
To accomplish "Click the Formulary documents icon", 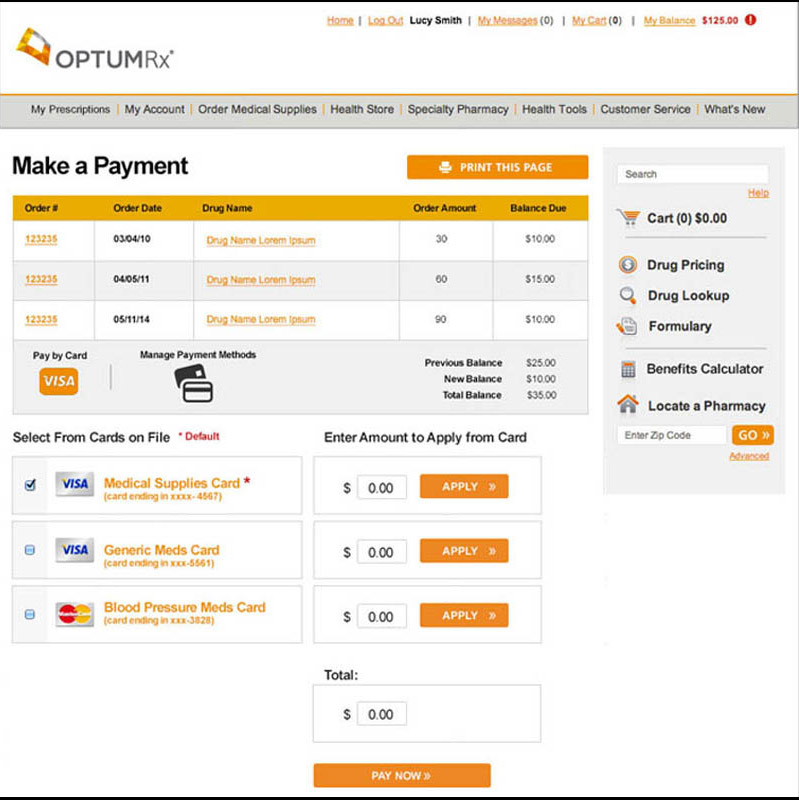I will pos(628,326).
